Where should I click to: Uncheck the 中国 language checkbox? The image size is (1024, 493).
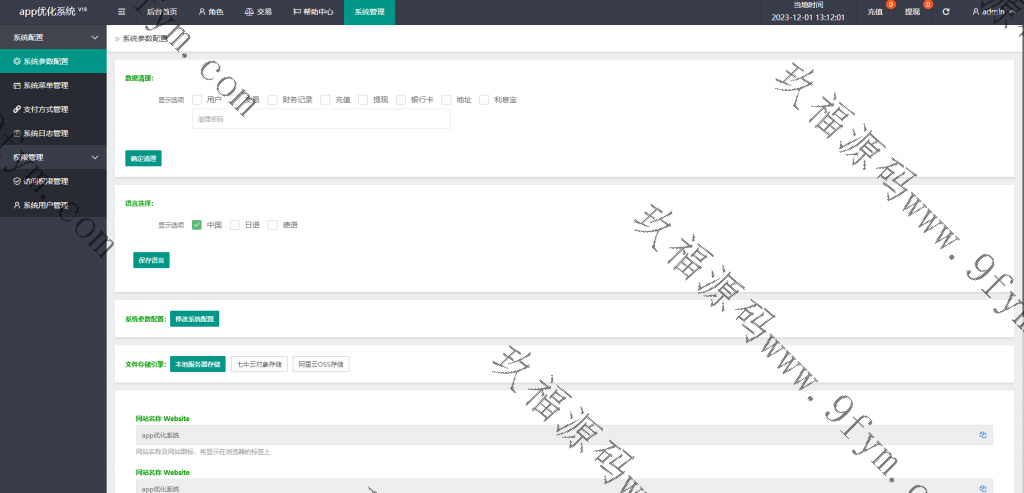(x=197, y=225)
